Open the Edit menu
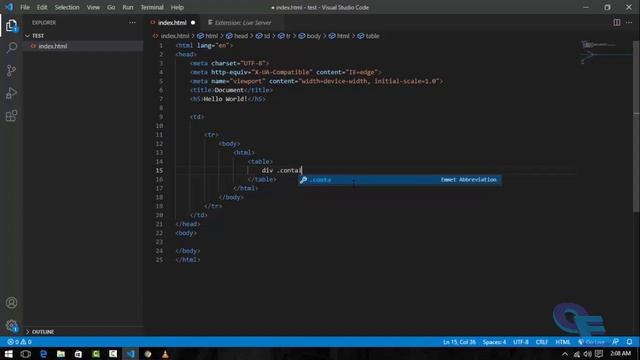The image size is (640, 360). [x=42, y=7]
